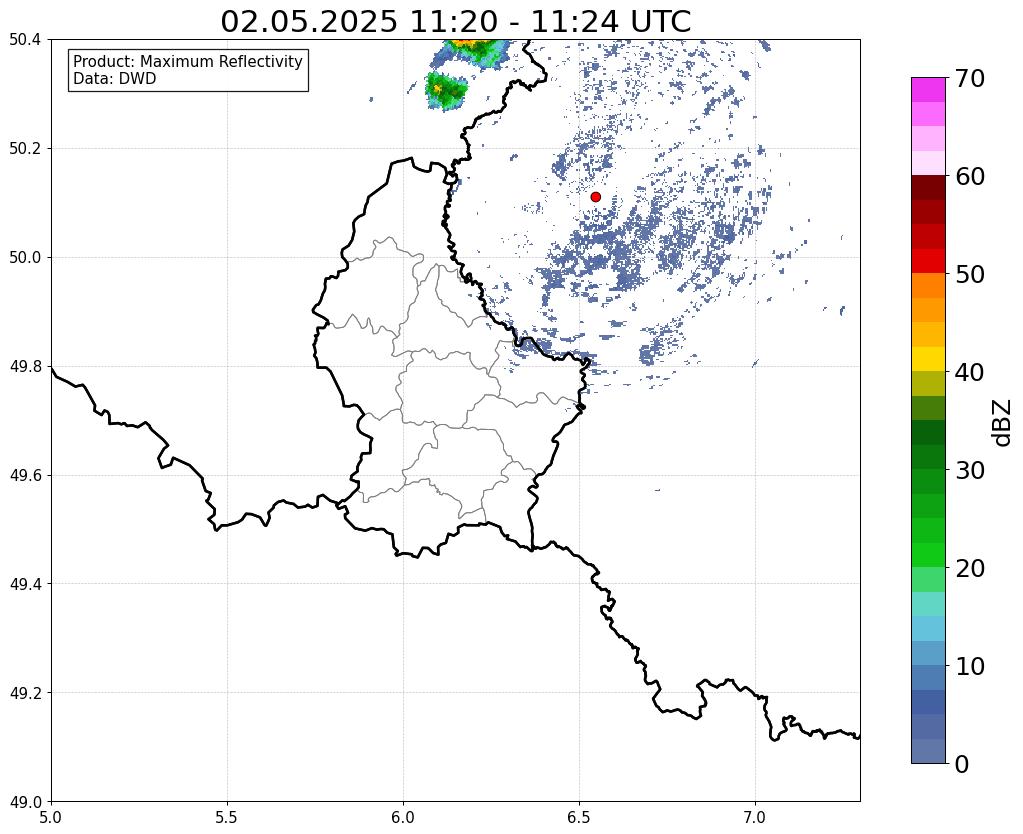Viewport: 1023px width, 834px height.
Task: Click the dark maroon colorbar segment below 60
Action: (x=928, y=188)
